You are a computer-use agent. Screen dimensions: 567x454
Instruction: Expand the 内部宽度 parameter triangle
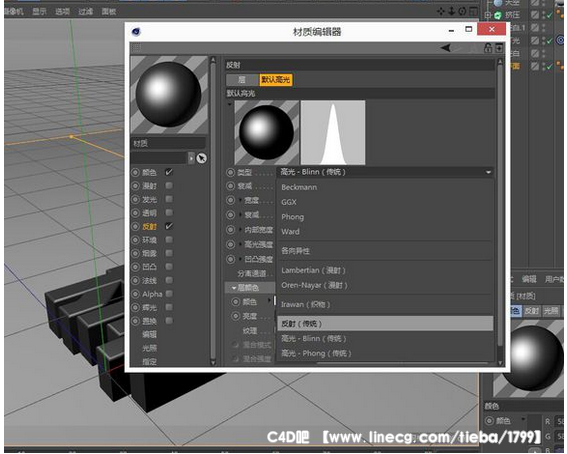coord(240,230)
